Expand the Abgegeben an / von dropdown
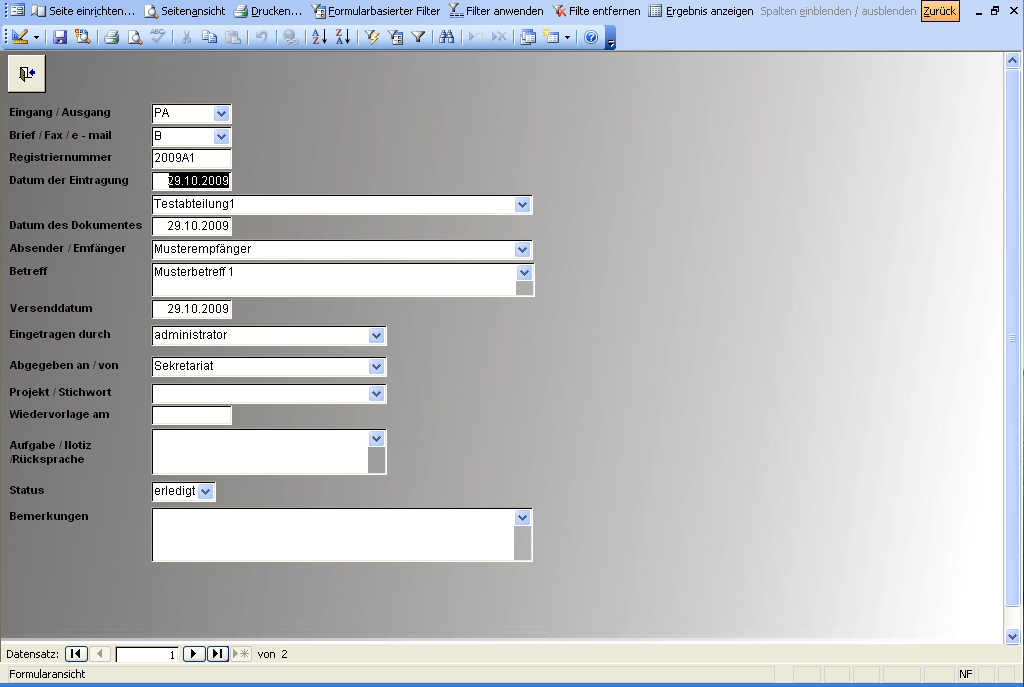Viewport: 1024px width, 687px height. pyautogui.click(x=376, y=367)
